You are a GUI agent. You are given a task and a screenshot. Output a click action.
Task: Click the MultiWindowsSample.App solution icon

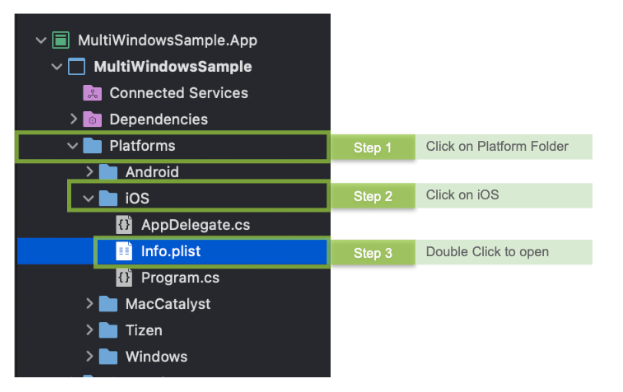click(x=61, y=40)
